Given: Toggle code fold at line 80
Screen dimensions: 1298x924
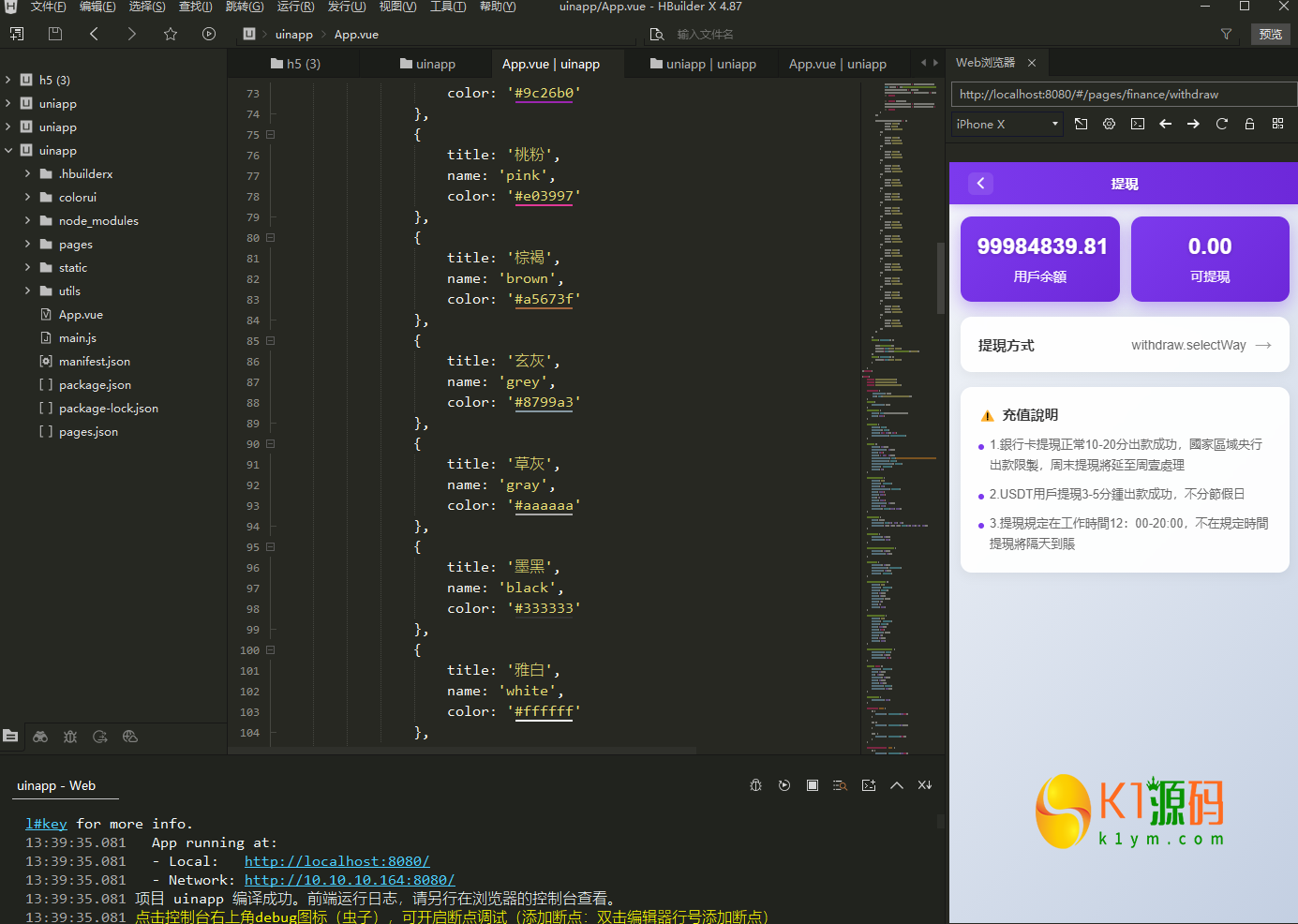Looking at the screenshot, I should tap(271, 238).
